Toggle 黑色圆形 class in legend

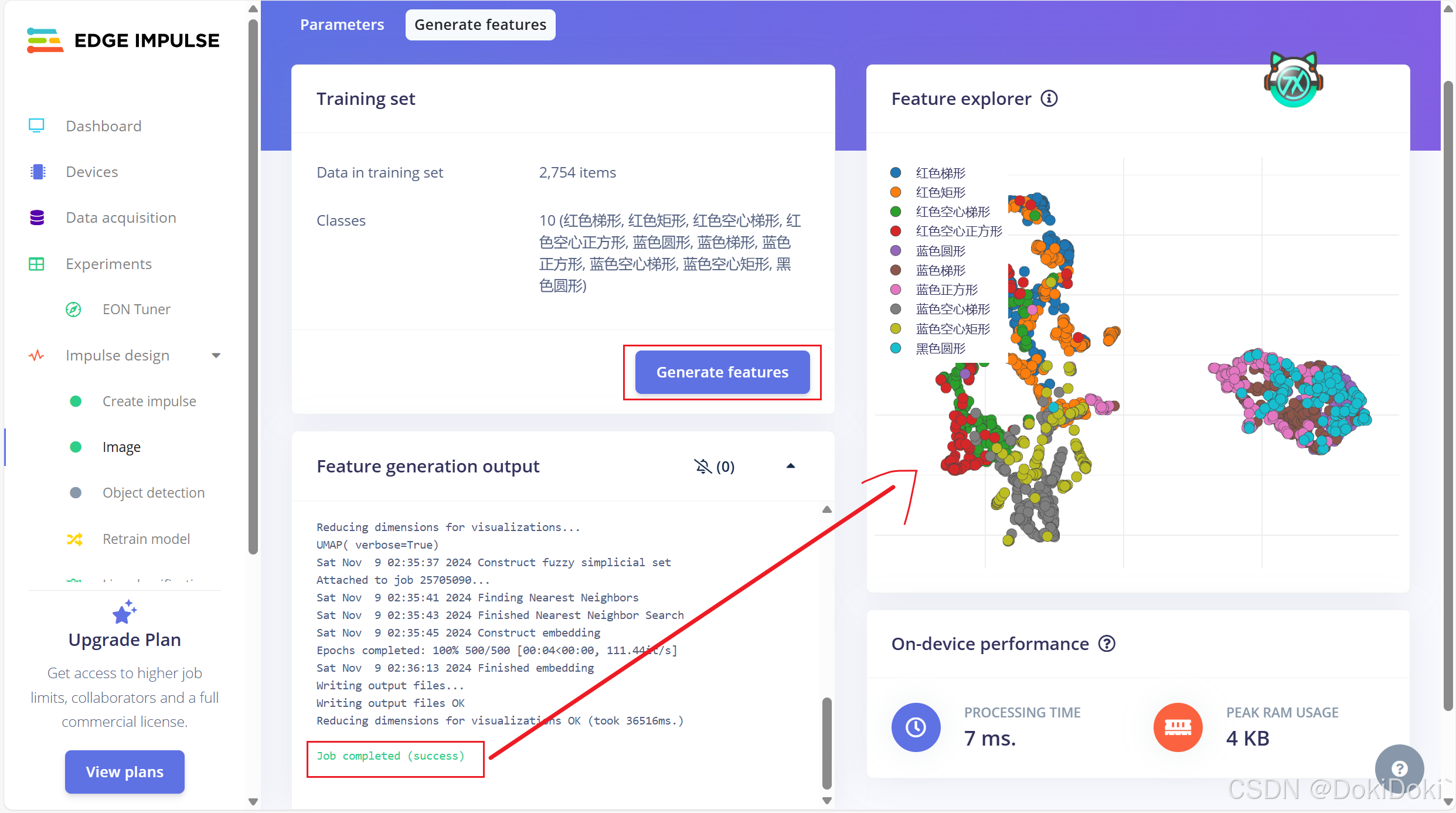940,348
